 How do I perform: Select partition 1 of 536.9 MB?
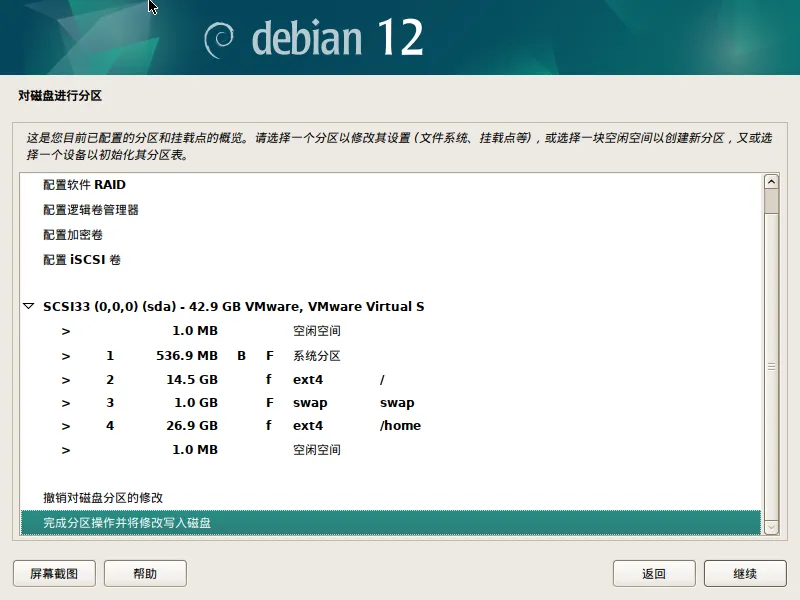391,356
